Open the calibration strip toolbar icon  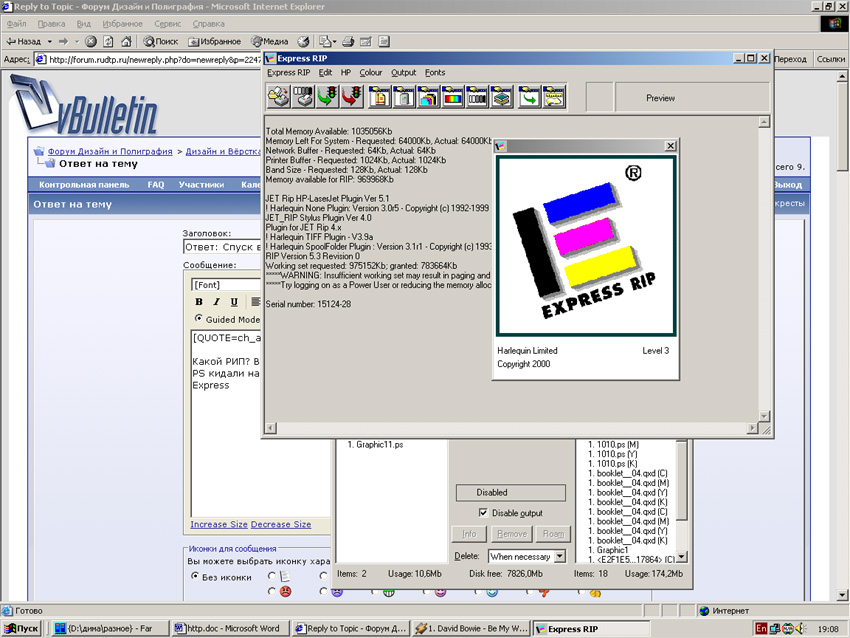(x=477, y=96)
